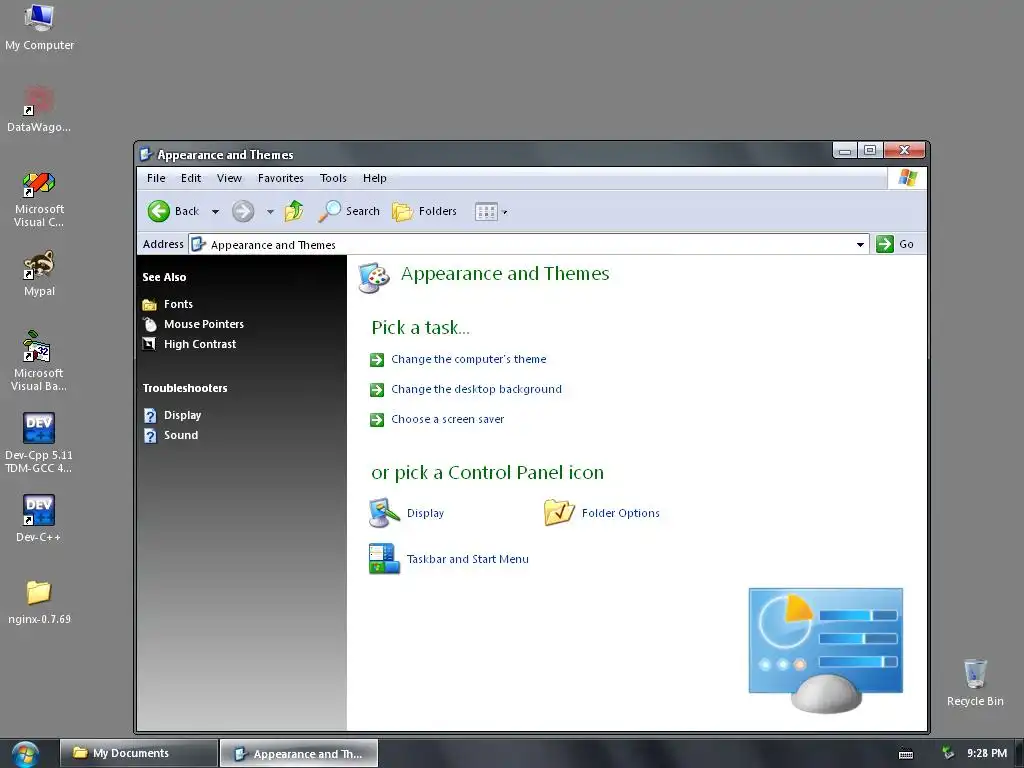1024x768 pixels.
Task: Open the Taskbar and Start Menu icon
Action: [x=384, y=559]
